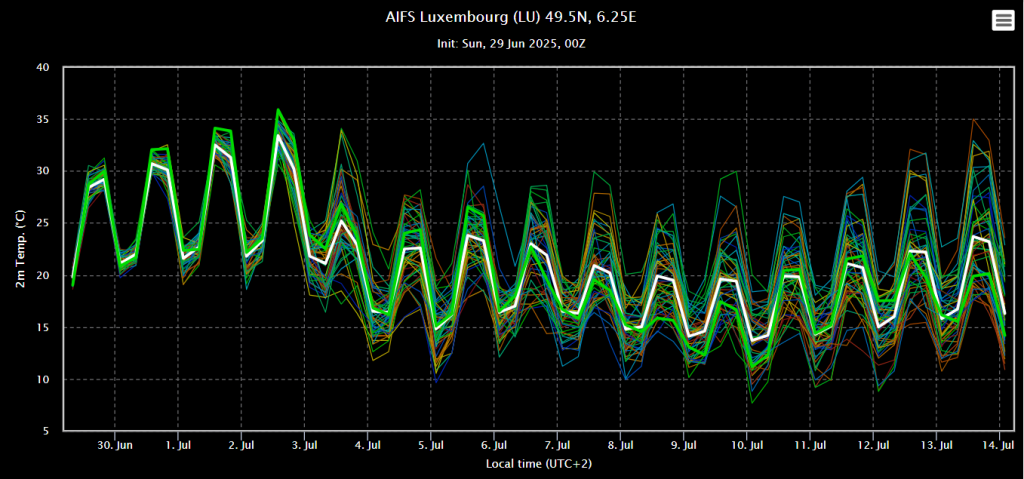Select the 10 tick on temperature axis

[42, 380]
